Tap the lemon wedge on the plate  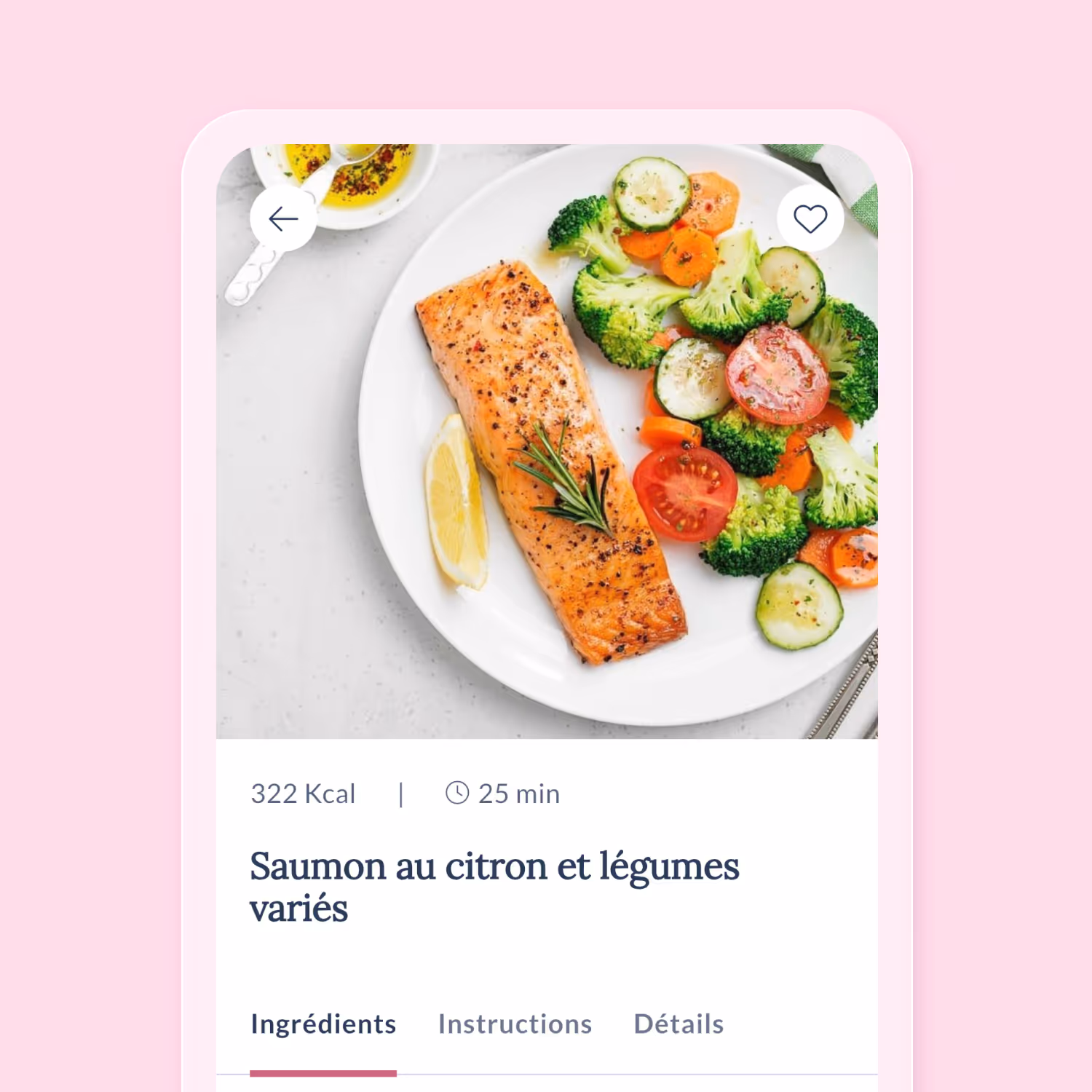456,501
